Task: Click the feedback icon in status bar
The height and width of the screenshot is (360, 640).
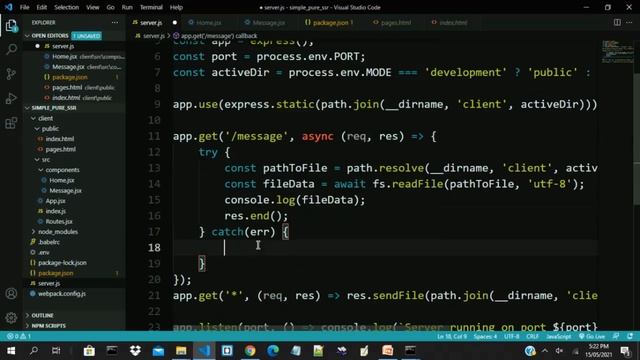Action: 616,336
